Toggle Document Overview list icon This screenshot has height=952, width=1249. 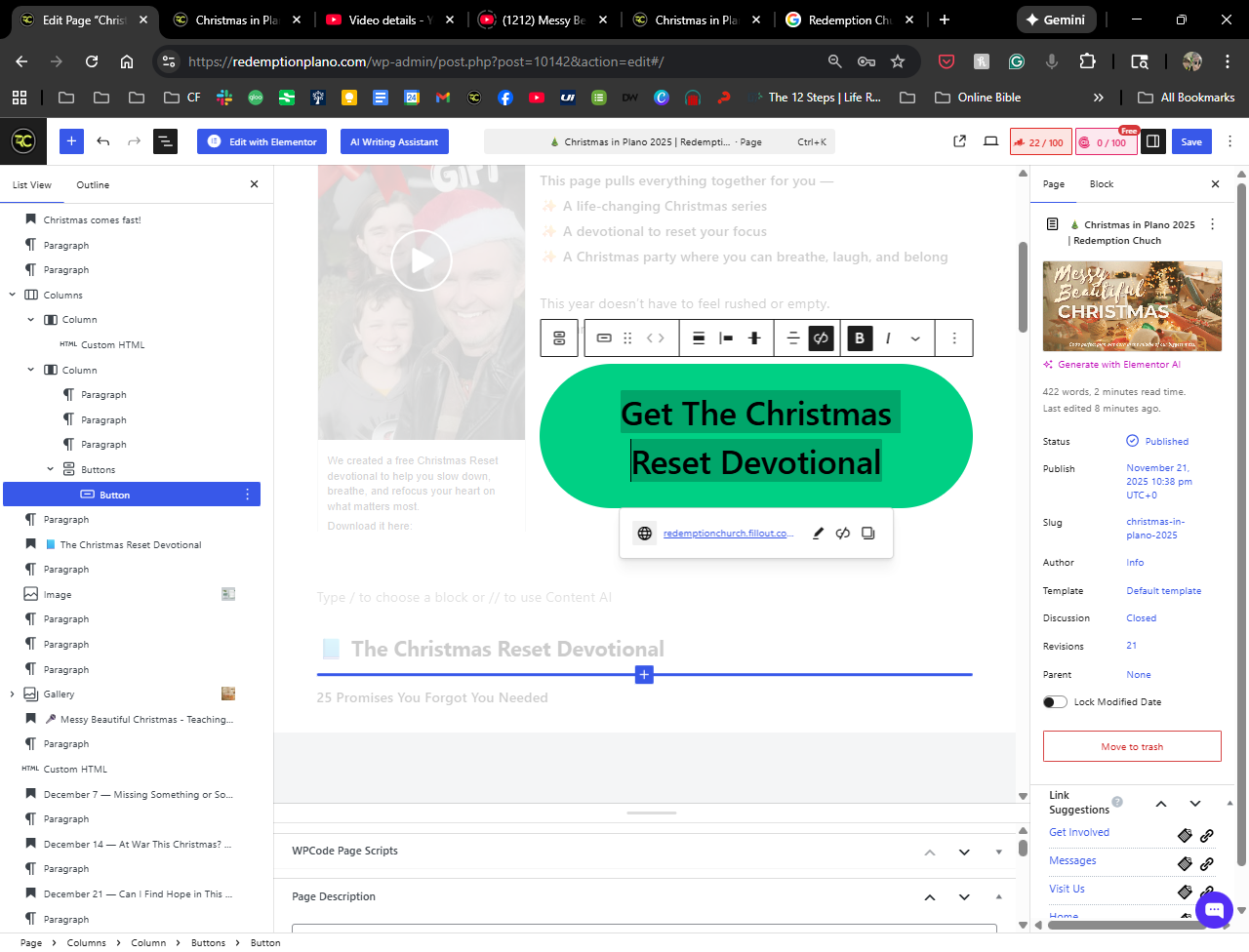click(x=166, y=141)
